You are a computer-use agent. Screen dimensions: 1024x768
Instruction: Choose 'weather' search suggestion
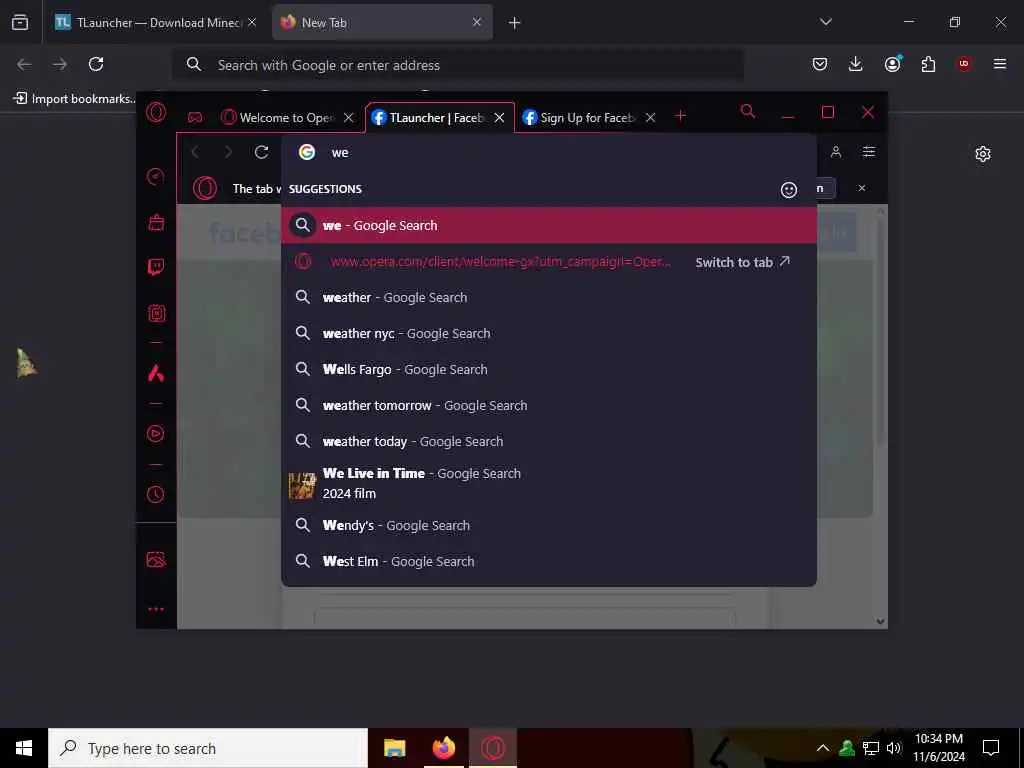click(x=549, y=297)
